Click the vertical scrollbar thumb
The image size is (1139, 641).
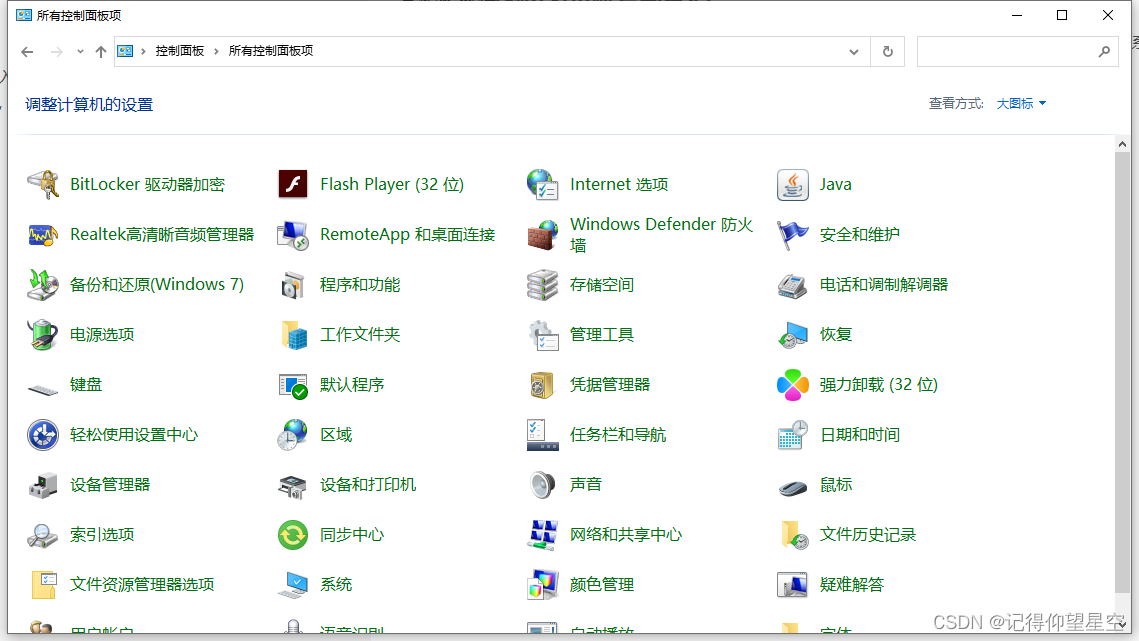(x=1122, y=372)
